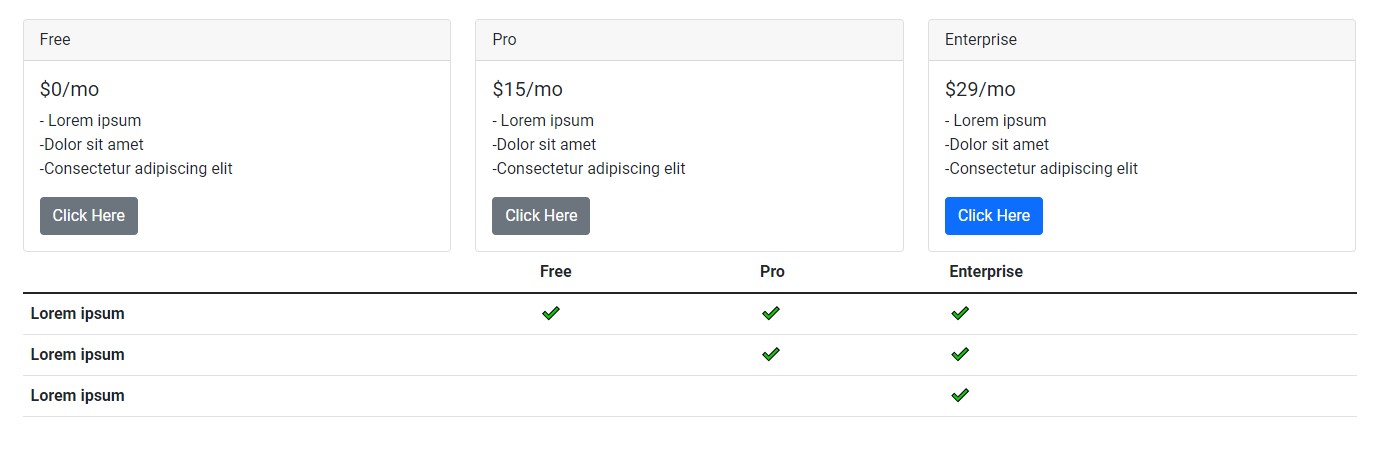
Task: Click the Pro checkmark in first row
Action: tap(770, 313)
